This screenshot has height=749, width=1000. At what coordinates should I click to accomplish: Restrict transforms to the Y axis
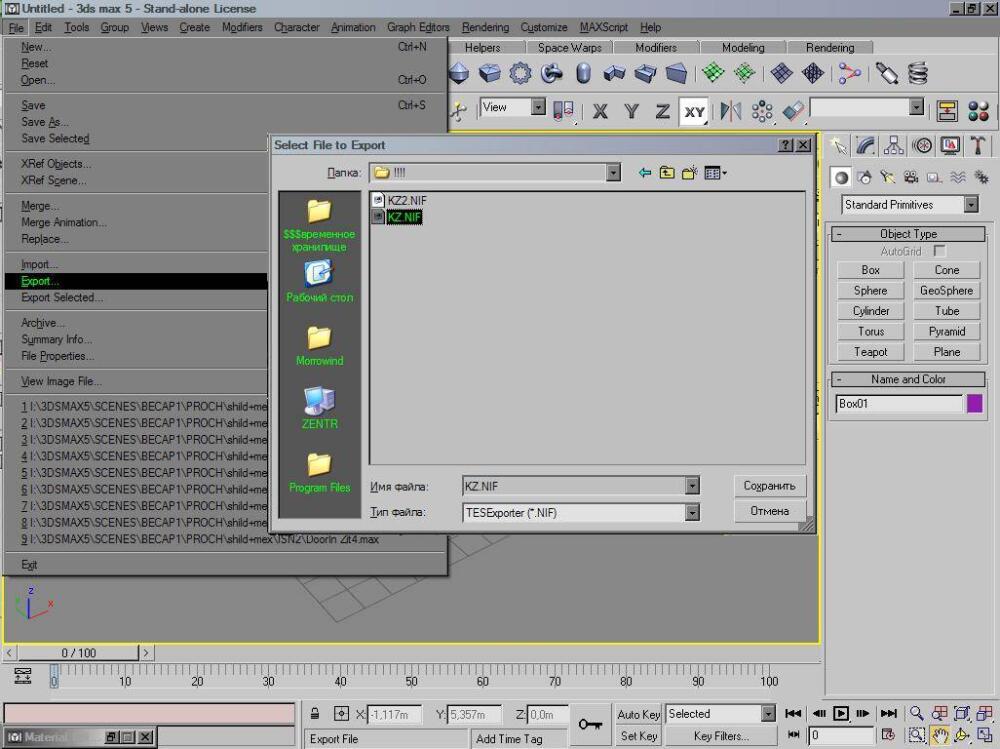point(631,111)
